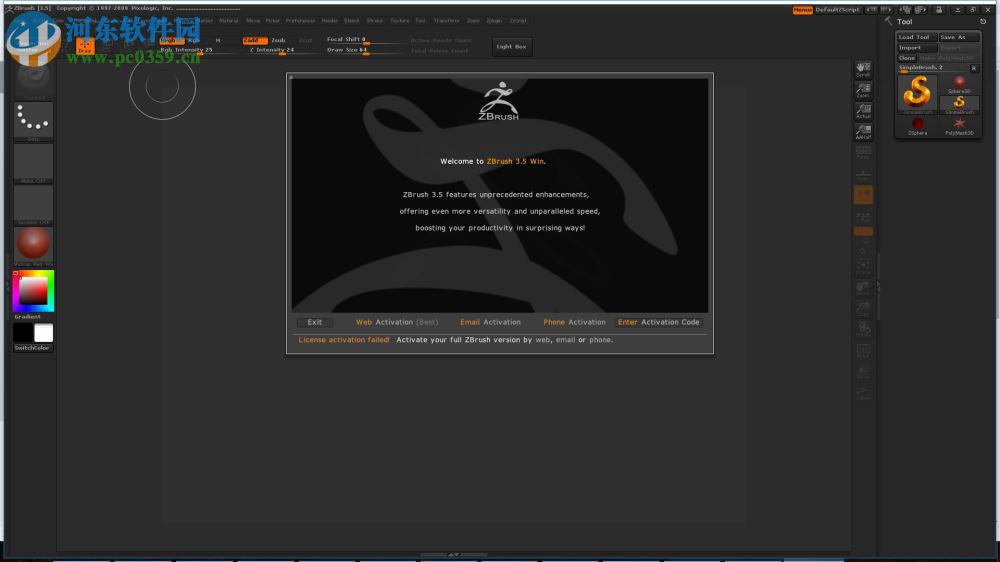This screenshot has height=562, width=1000.
Task: Click the Import button
Action: pos(916,47)
